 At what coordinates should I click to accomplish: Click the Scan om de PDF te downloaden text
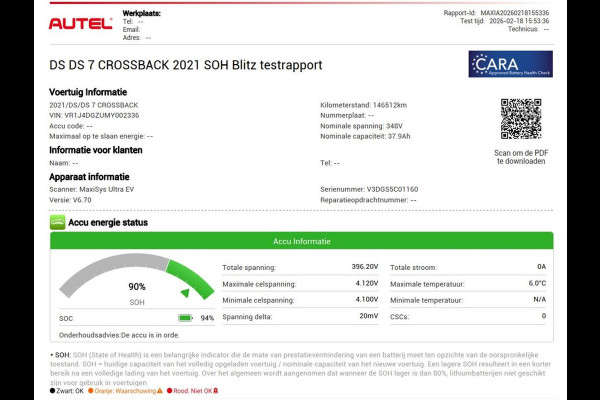point(520,157)
